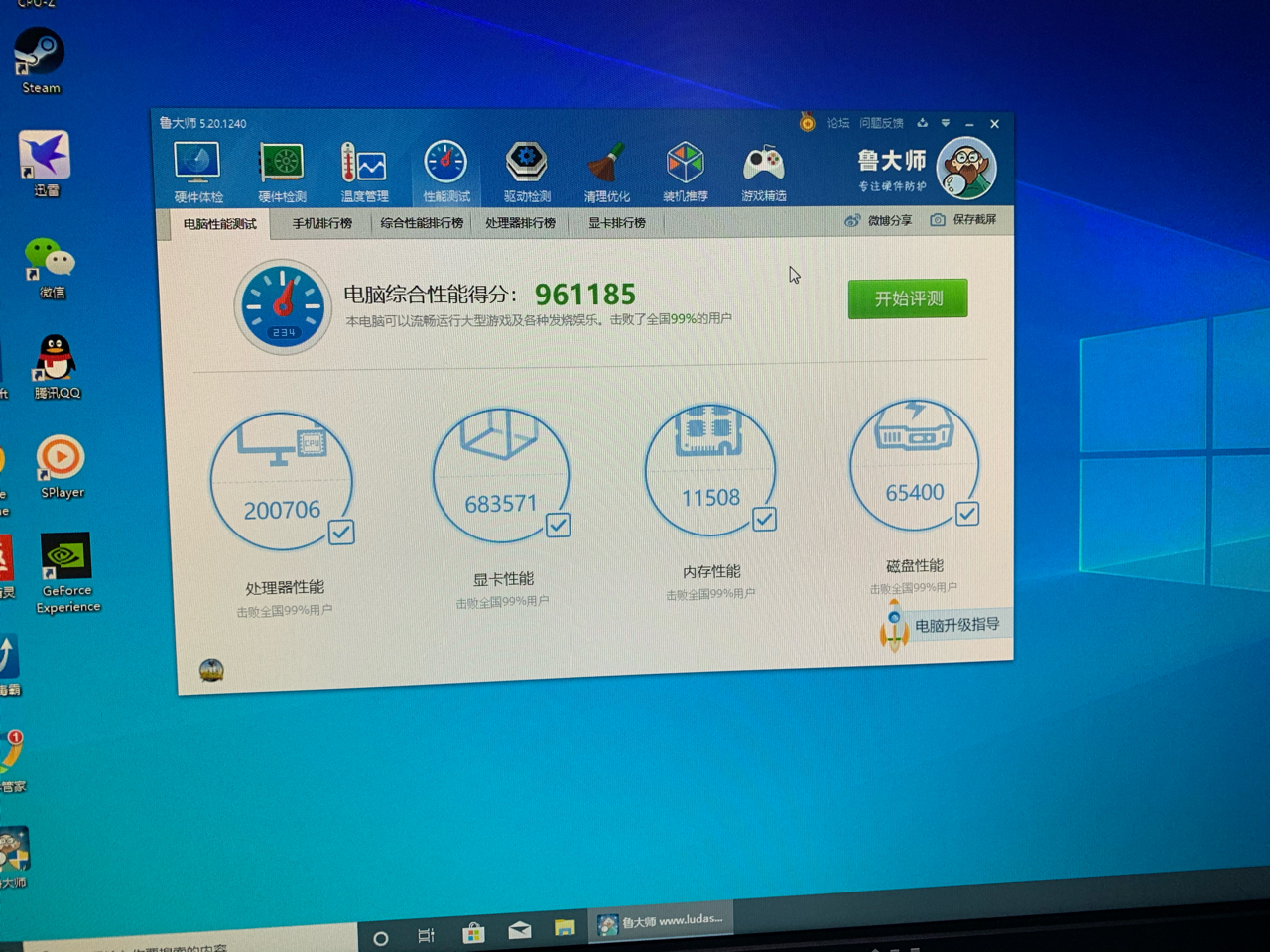This screenshot has height=952, width=1270.
Task: Open the 游戏精选 game controller icon
Action: 764,171
